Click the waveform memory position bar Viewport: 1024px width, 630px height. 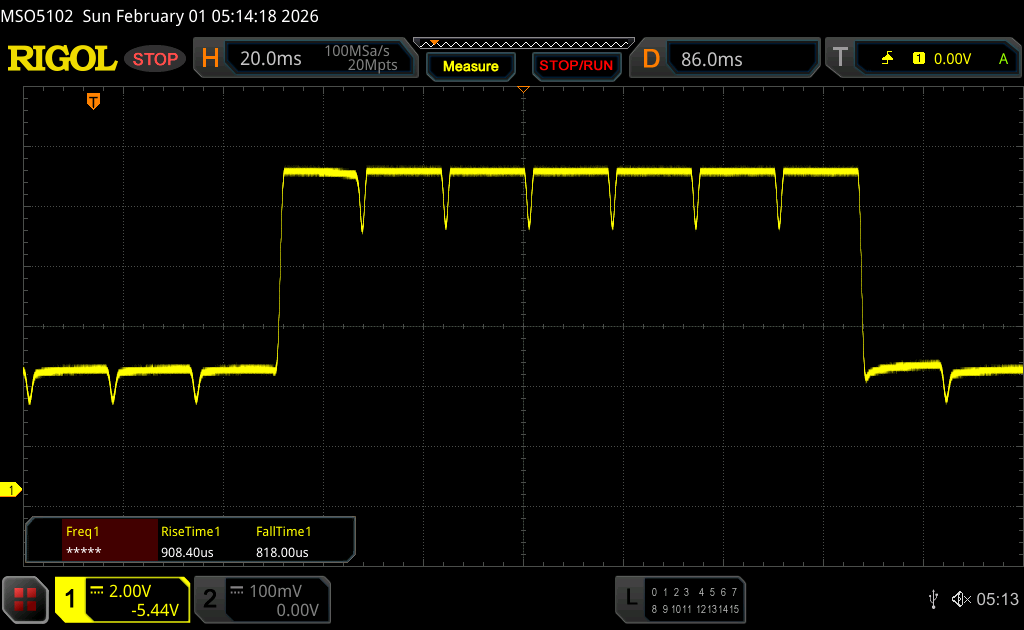524,44
